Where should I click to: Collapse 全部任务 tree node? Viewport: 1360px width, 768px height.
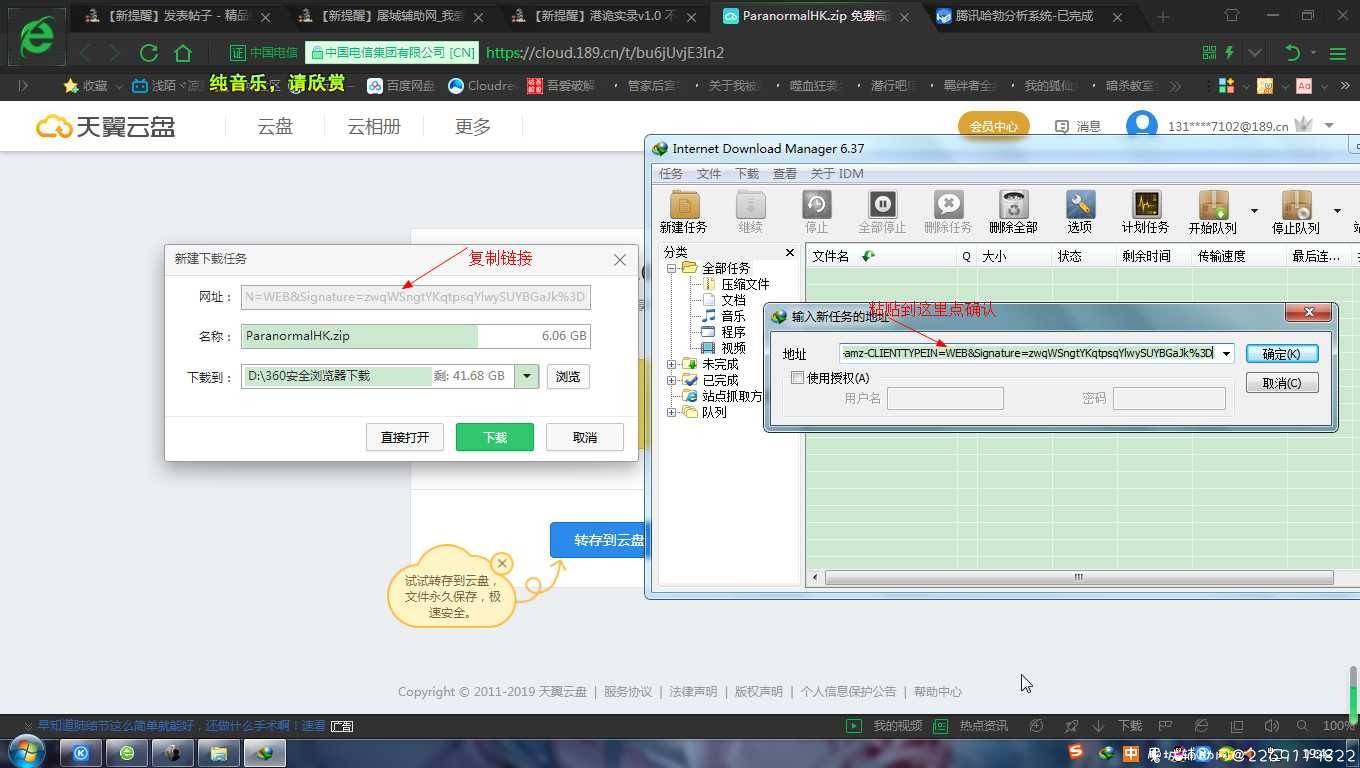(x=673, y=268)
